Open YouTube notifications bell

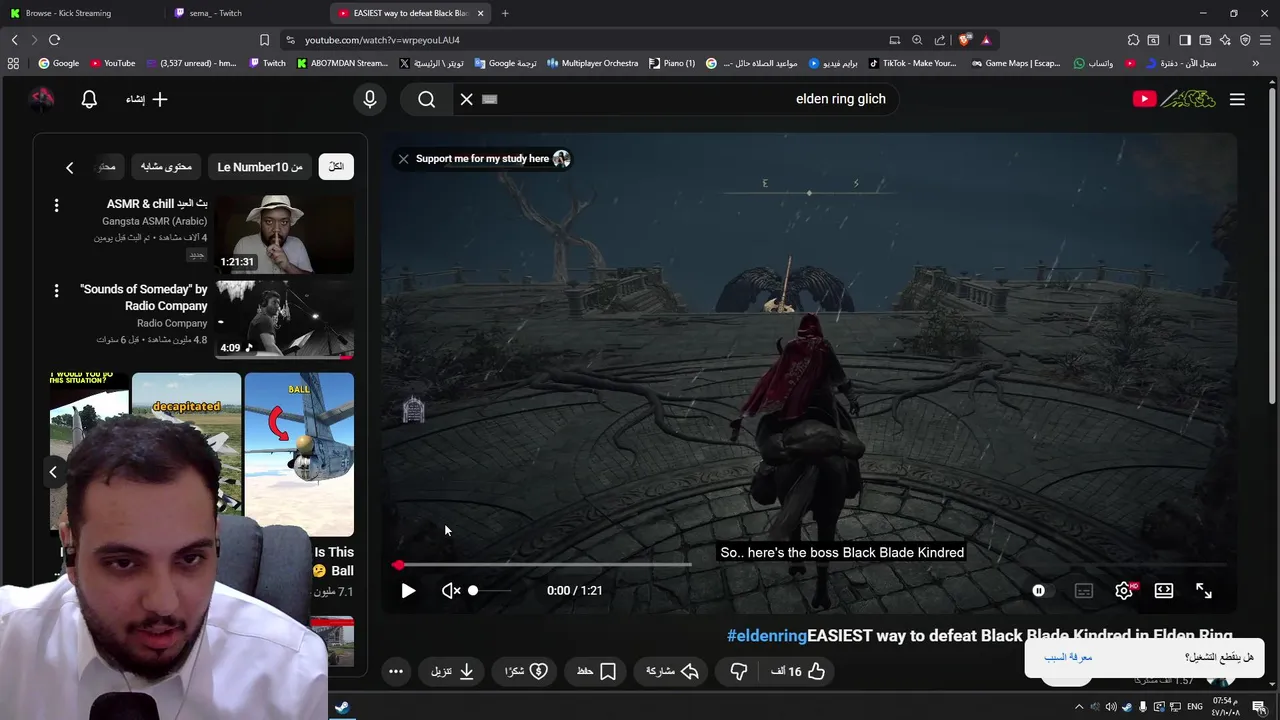coord(89,99)
